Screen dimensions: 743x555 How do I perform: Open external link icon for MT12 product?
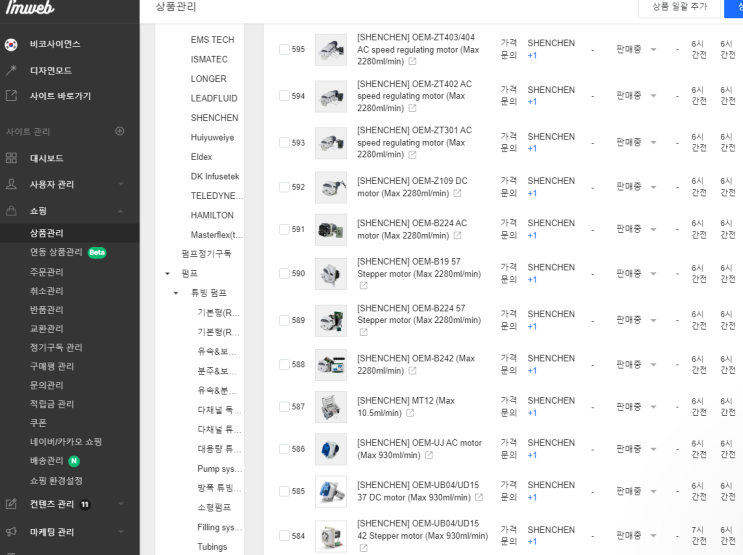(x=410, y=413)
